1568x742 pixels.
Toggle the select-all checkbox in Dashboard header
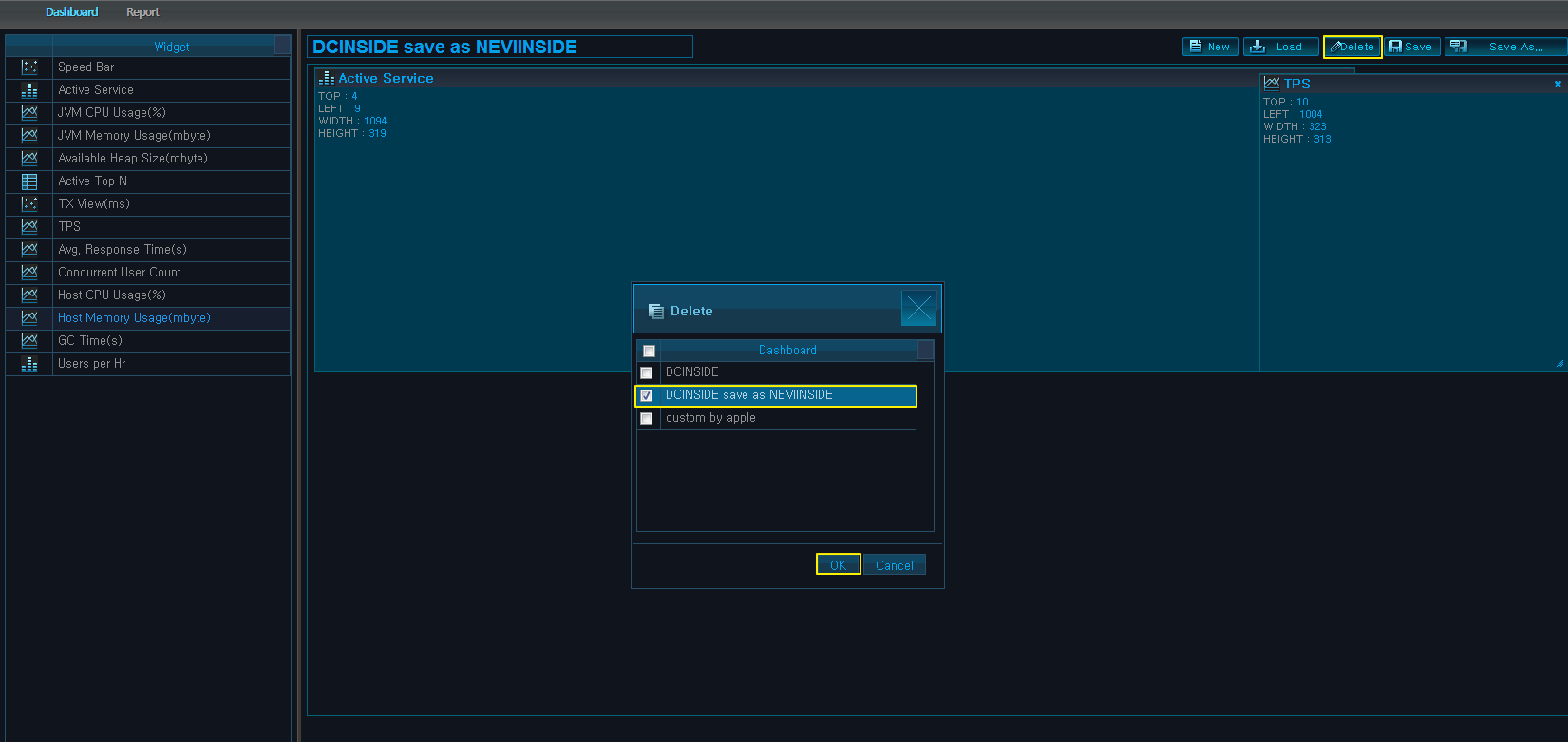pos(649,351)
